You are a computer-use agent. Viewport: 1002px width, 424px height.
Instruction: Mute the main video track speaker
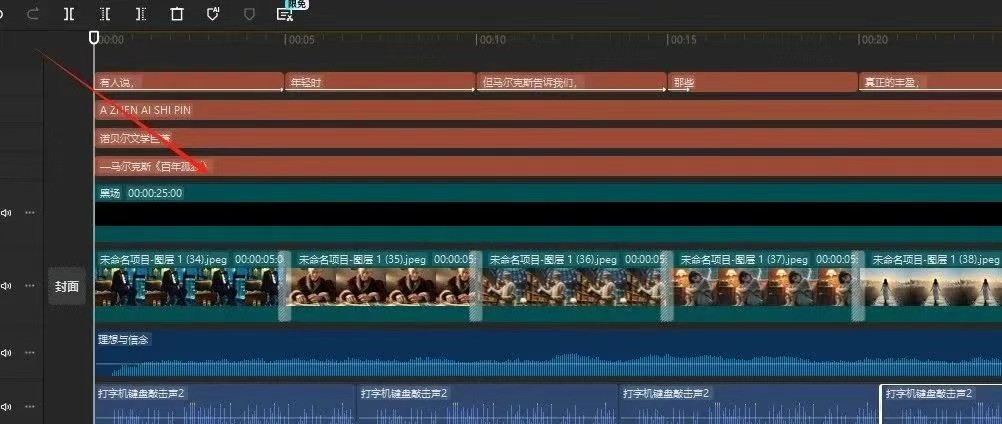pos(6,286)
